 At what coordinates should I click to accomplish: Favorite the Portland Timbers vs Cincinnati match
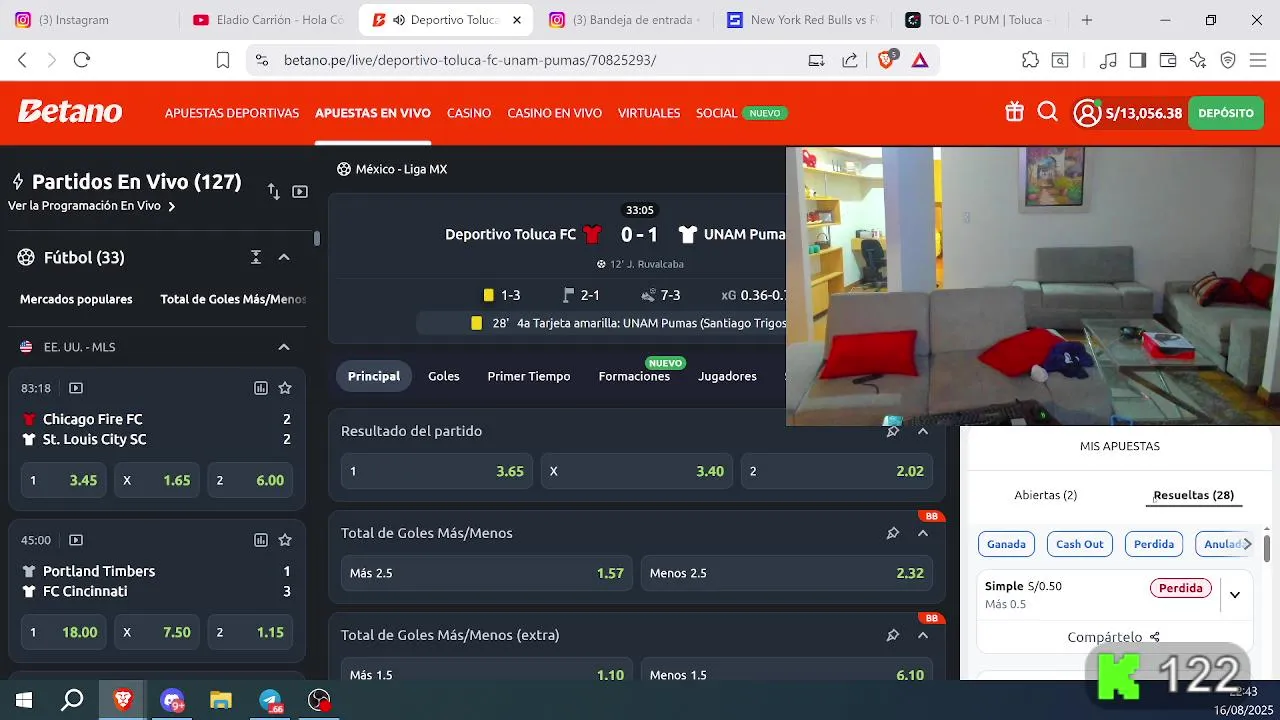(x=285, y=540)
